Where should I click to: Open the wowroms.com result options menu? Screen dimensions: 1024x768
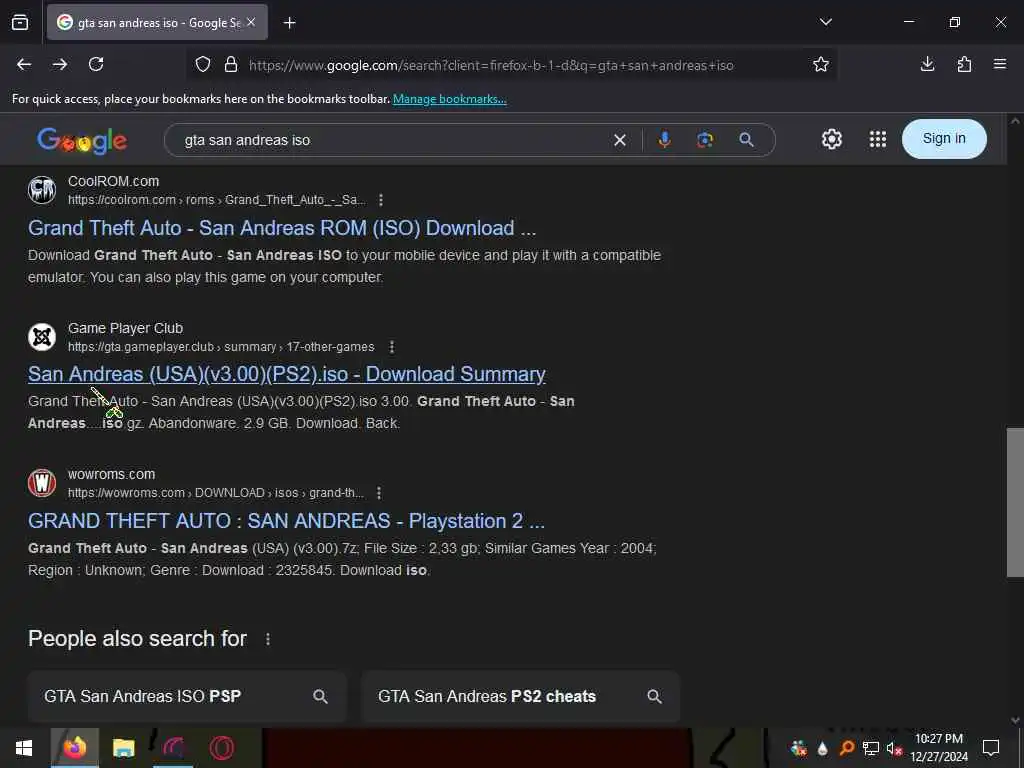point(379,493)
